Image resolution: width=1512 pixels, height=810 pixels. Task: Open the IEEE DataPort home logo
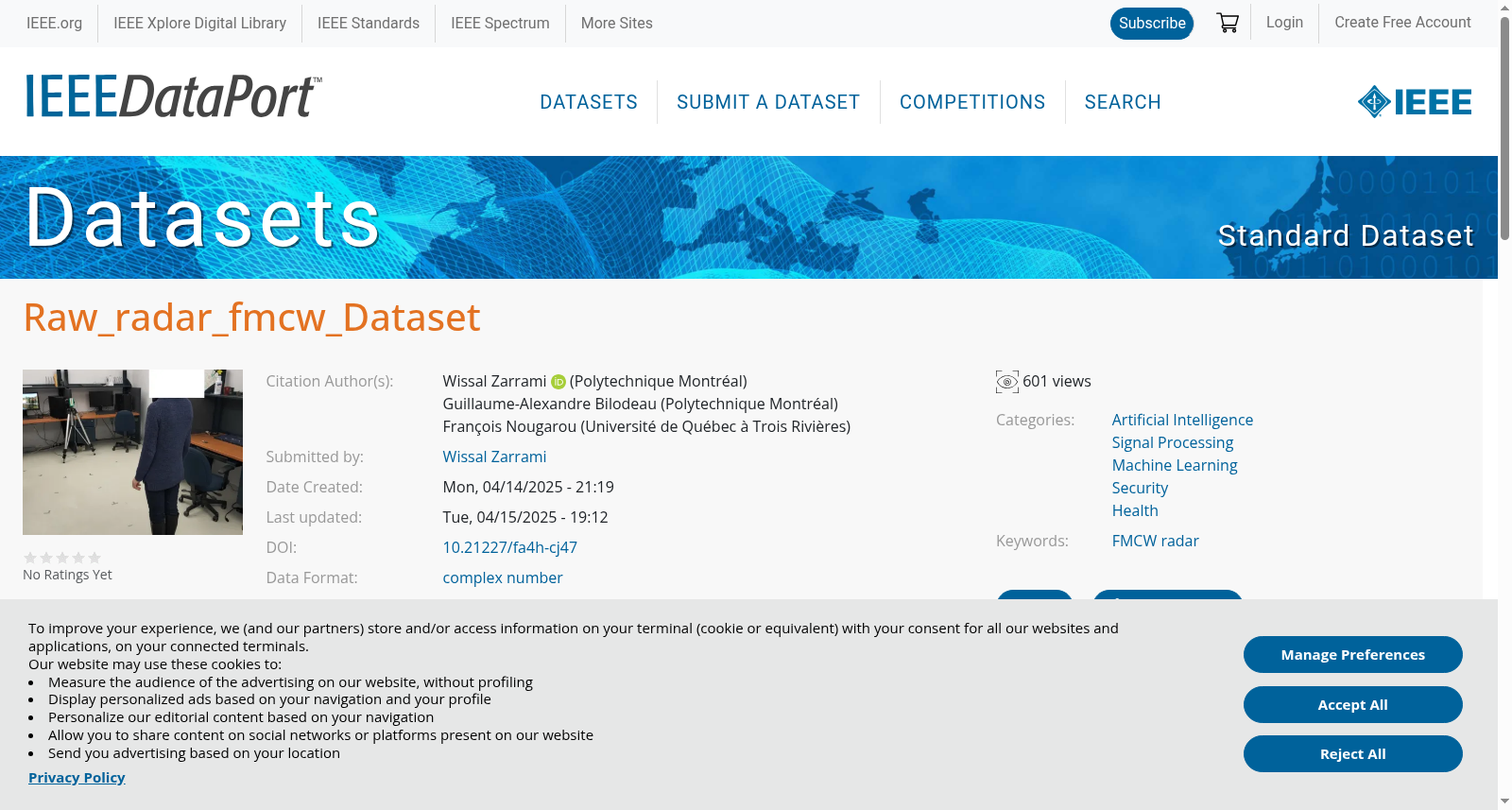(x=173, y=96)
